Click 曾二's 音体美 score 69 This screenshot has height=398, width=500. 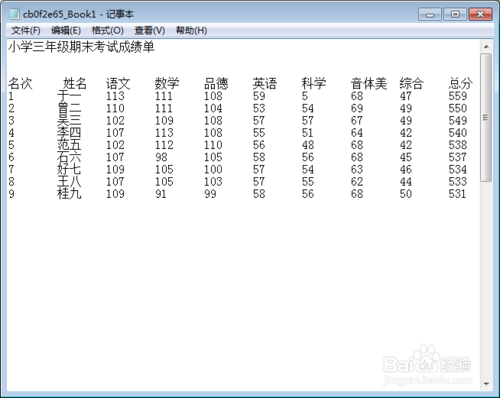[357, 108]
